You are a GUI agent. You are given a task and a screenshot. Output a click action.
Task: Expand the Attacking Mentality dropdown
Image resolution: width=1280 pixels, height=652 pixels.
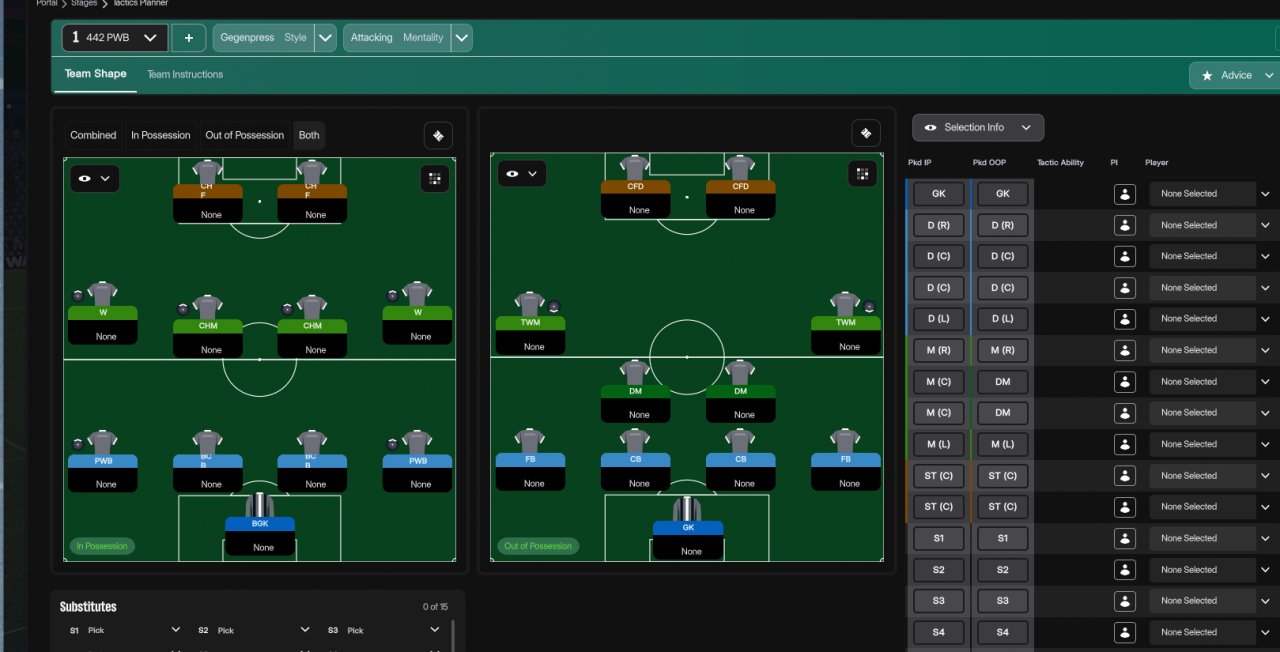click(461, 38)
